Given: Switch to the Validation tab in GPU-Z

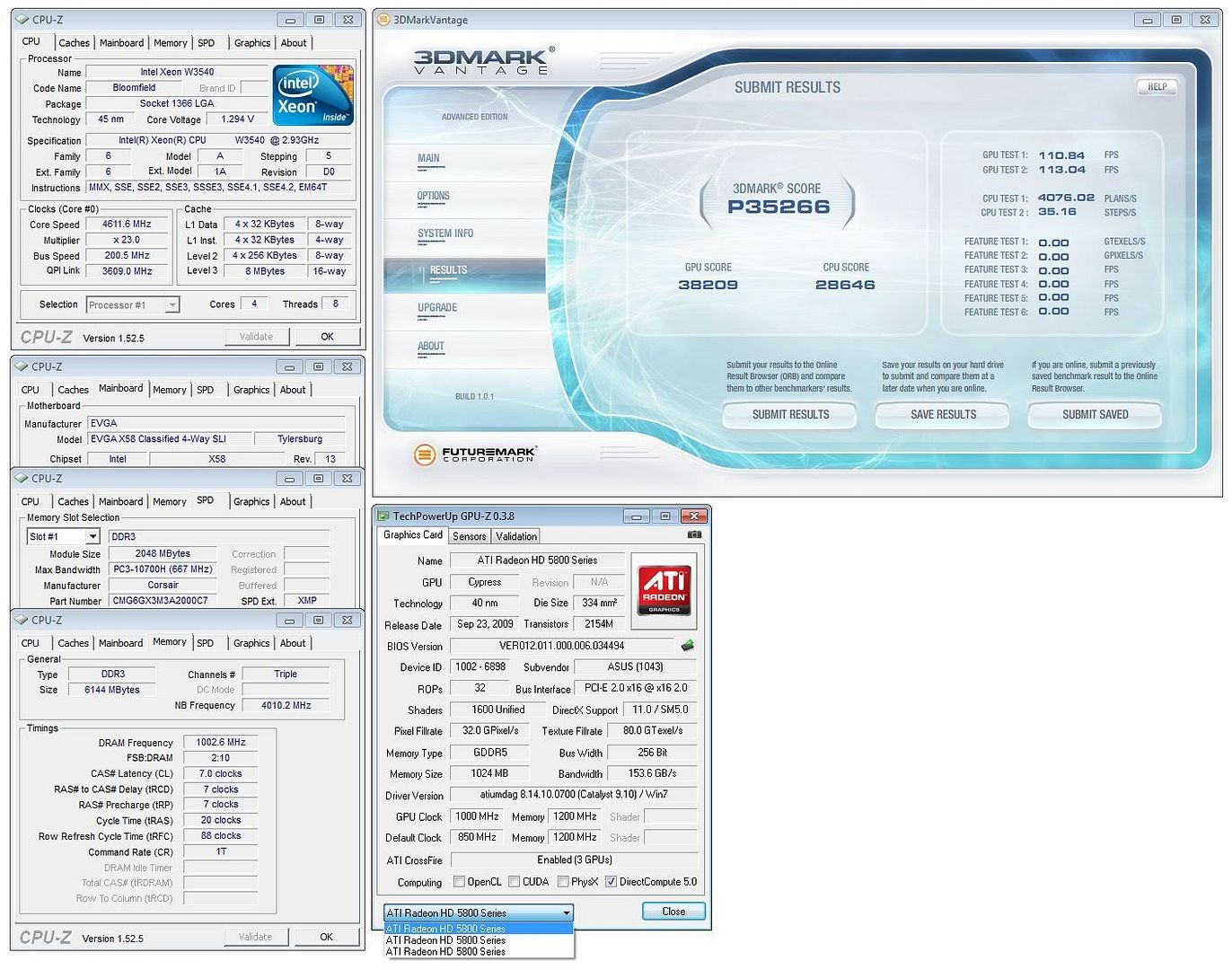Looking at the screenshot, I should tap(516, 536).
